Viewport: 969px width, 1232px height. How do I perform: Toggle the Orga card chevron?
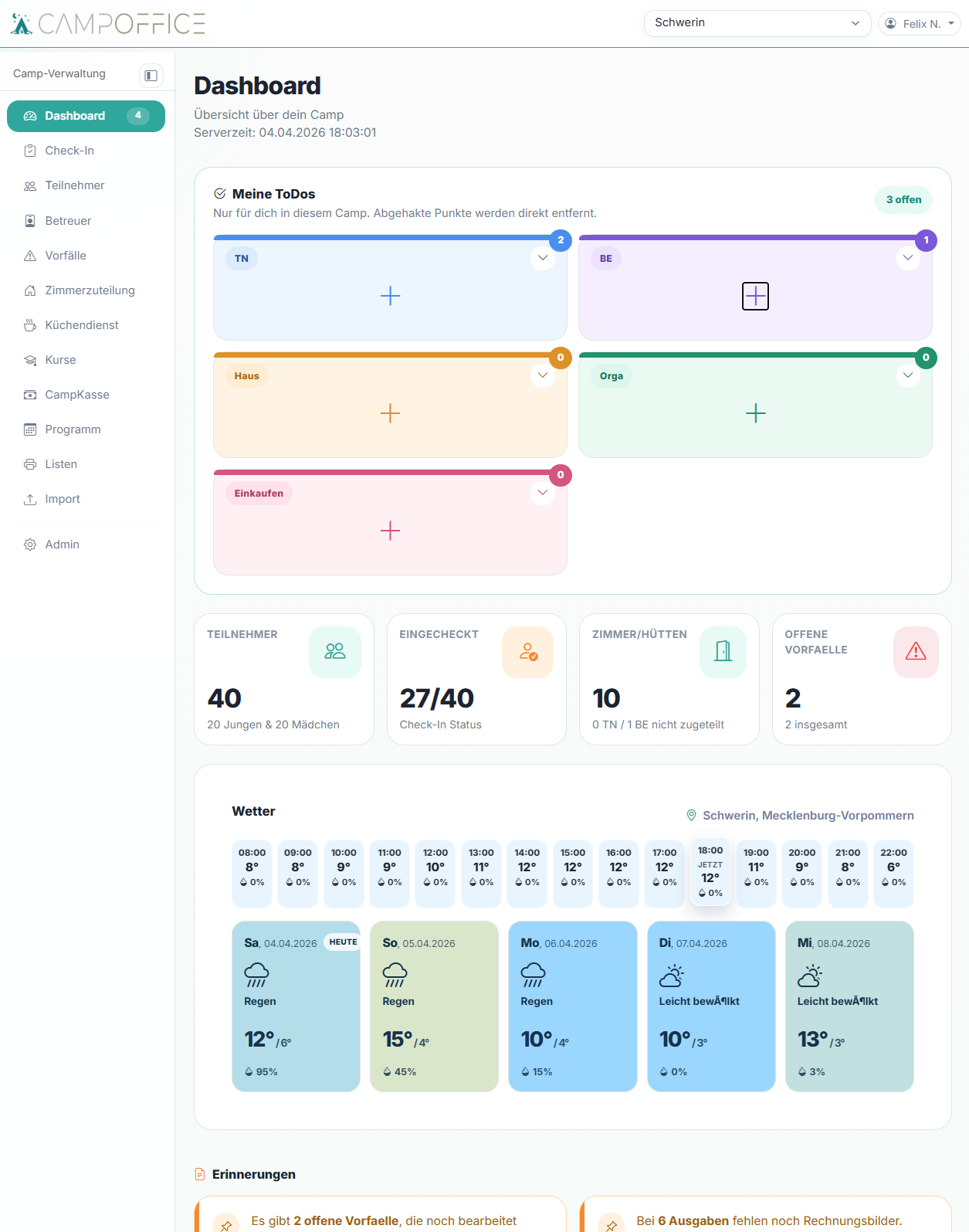coord(908,375)
